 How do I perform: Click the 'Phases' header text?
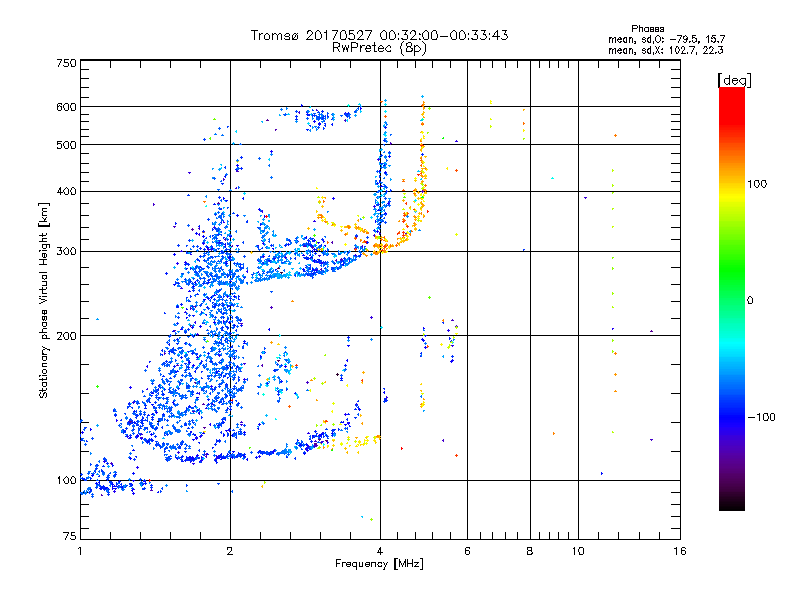[647, 29]
